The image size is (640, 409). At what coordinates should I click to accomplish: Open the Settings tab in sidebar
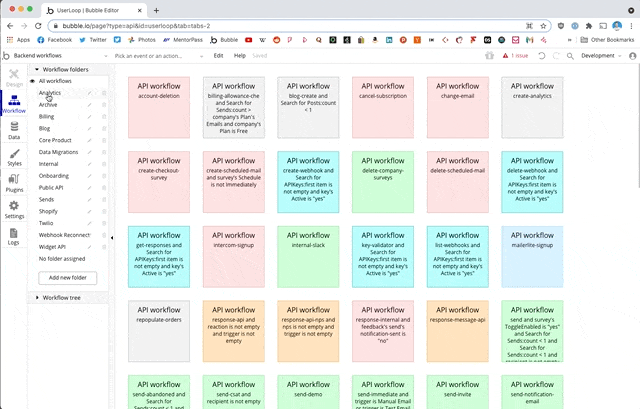(14, 210)
